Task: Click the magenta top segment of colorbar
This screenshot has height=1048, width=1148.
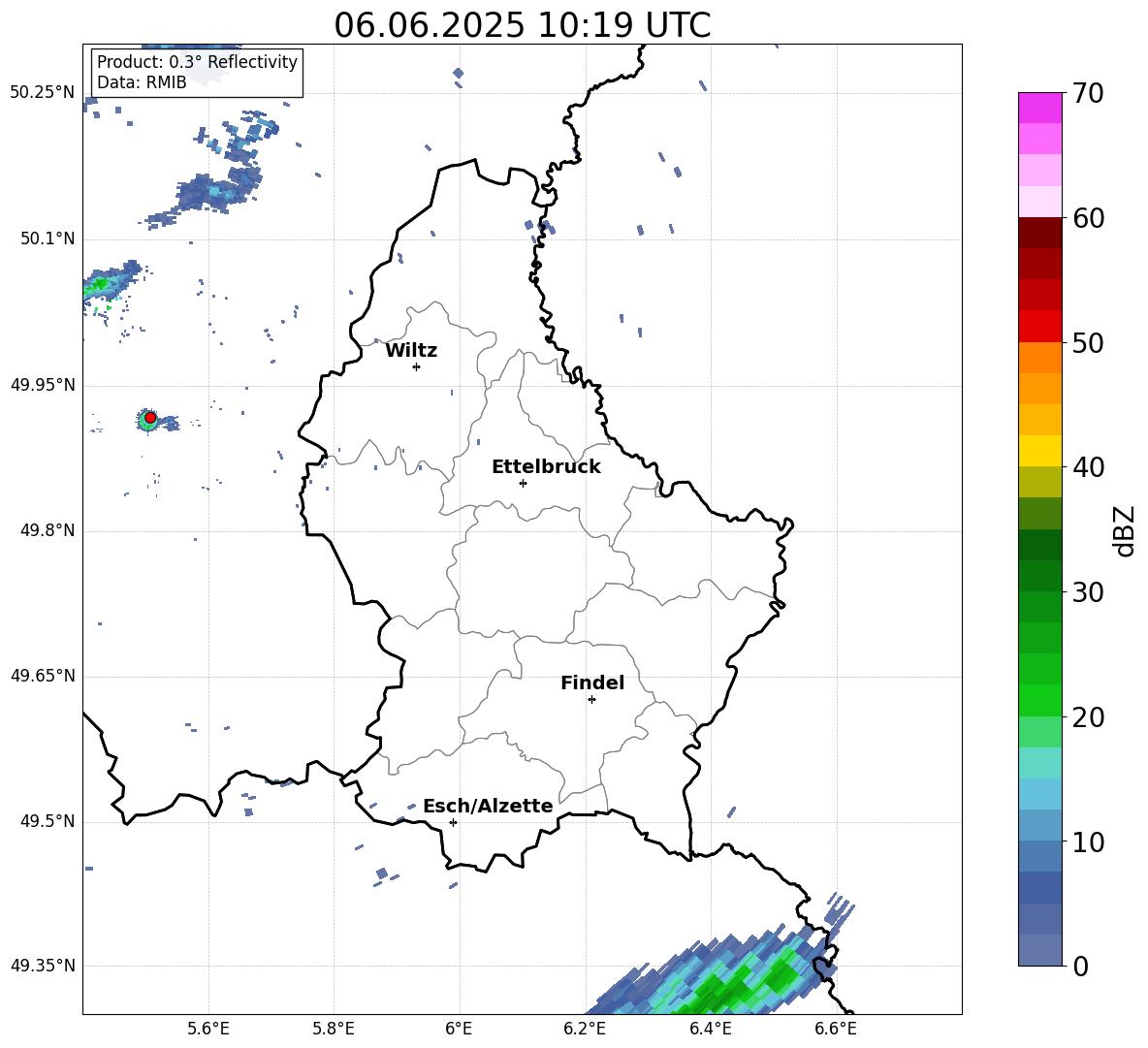Action: (1039, 108)
